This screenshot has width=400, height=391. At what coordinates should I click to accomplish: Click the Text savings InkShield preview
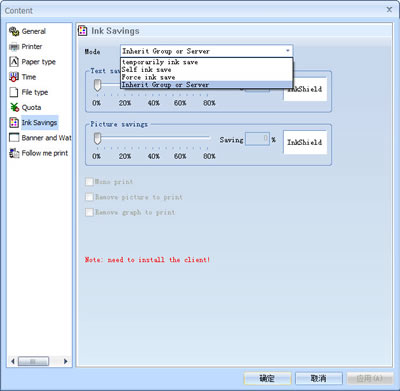point(305,89)
